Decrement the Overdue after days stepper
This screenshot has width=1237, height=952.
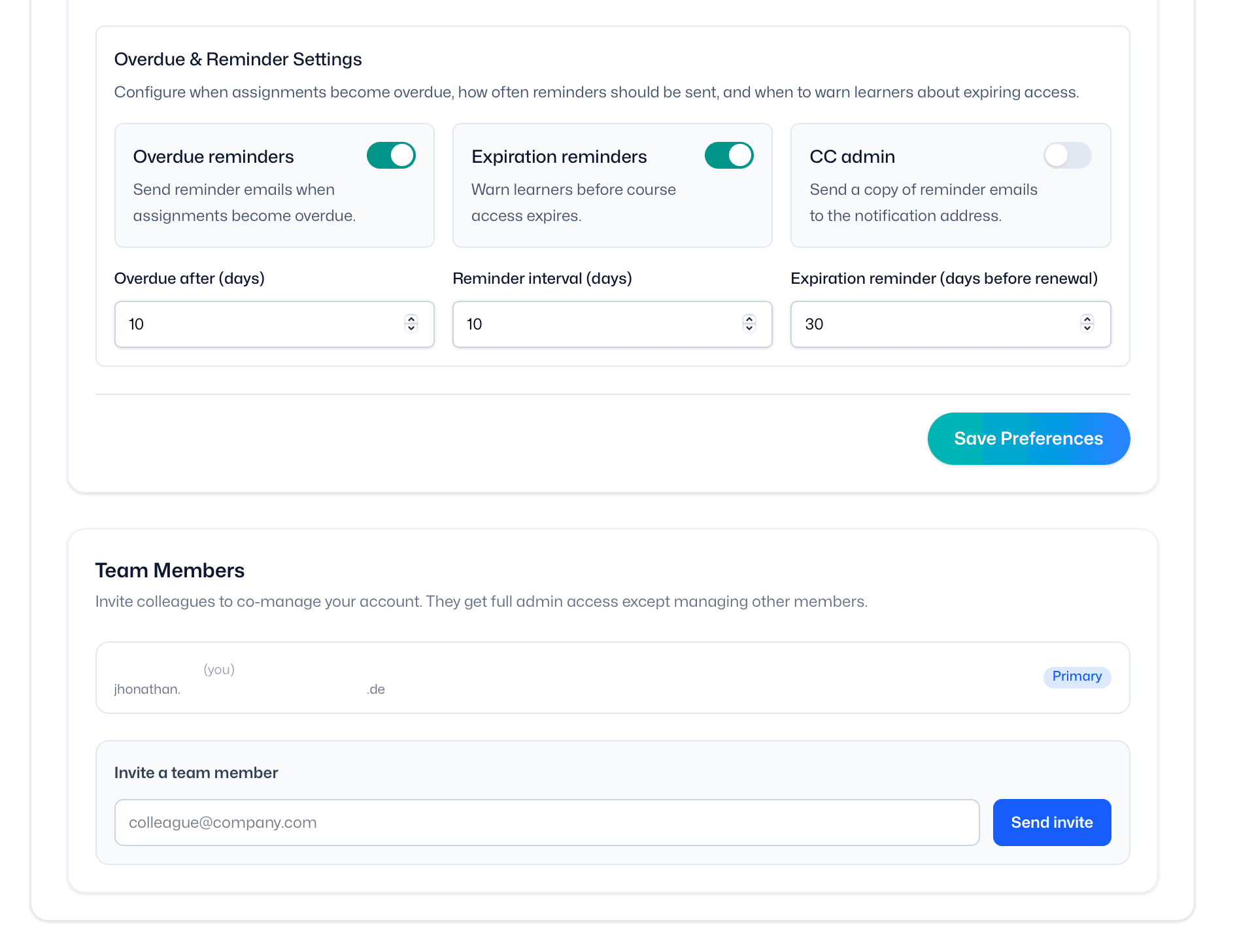click(x=411, y=328)
